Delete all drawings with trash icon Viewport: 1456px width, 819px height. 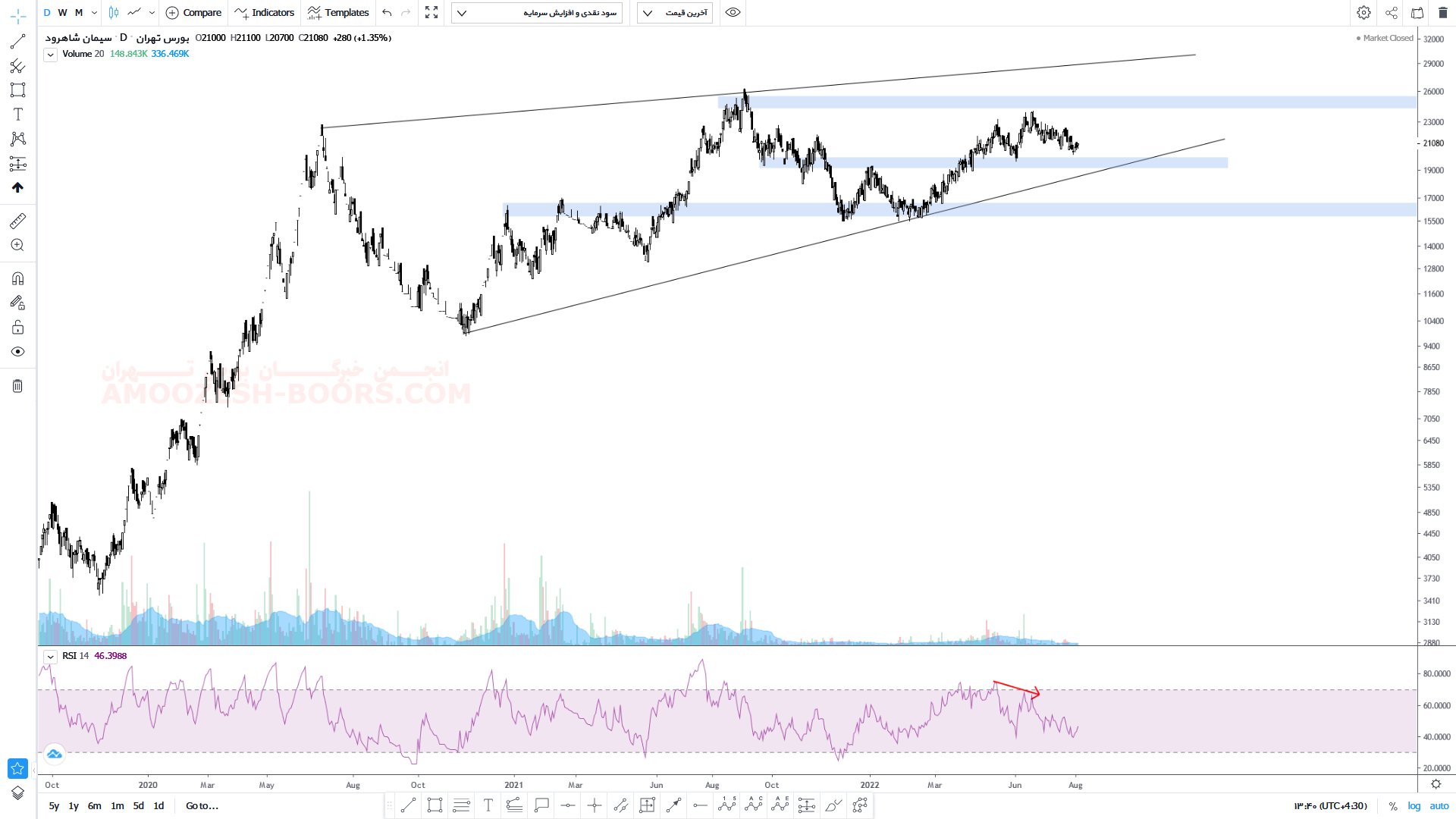click(x=17, y=386)
